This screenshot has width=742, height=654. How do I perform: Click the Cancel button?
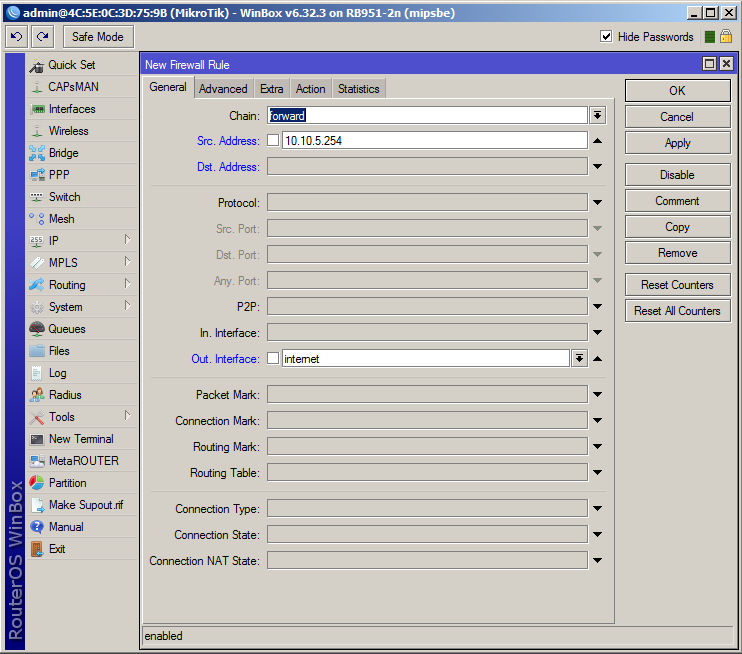click(678, 117)
